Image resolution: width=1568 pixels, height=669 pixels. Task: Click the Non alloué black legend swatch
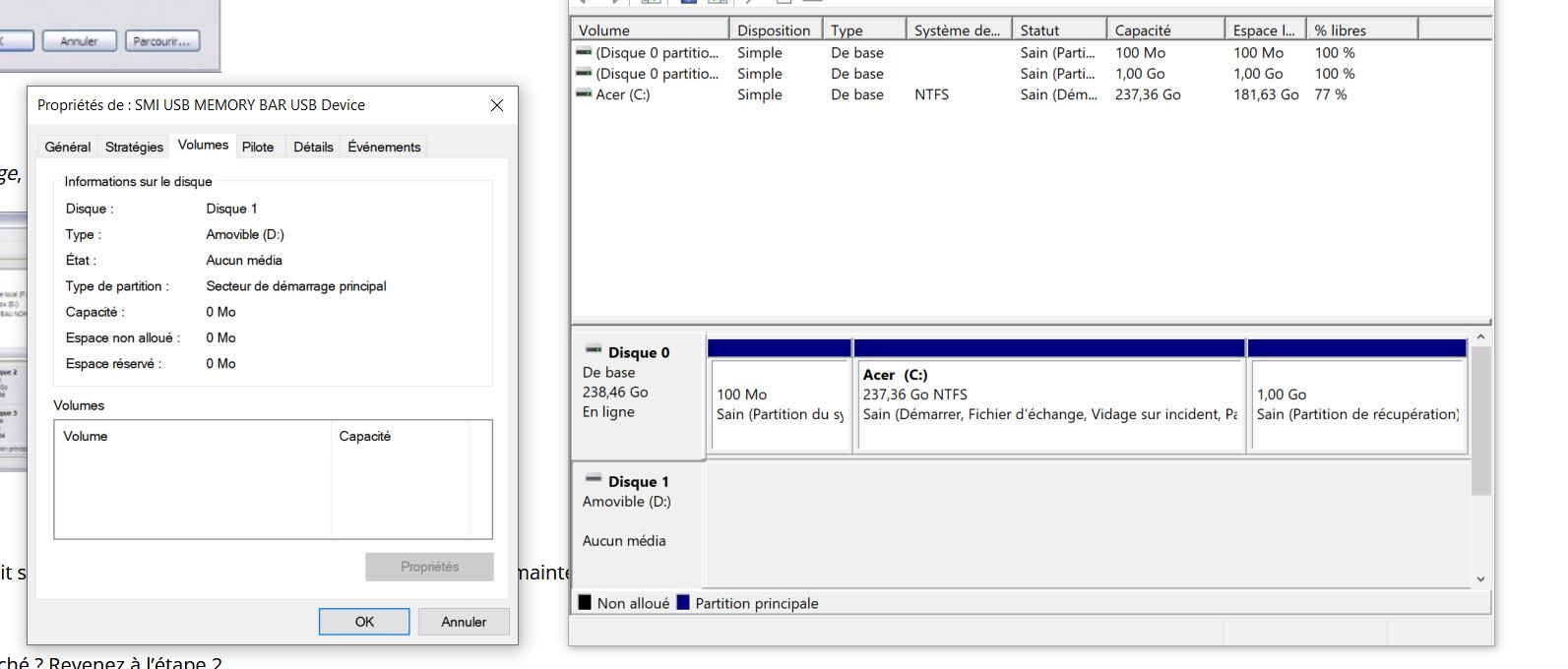click(585, 603)
